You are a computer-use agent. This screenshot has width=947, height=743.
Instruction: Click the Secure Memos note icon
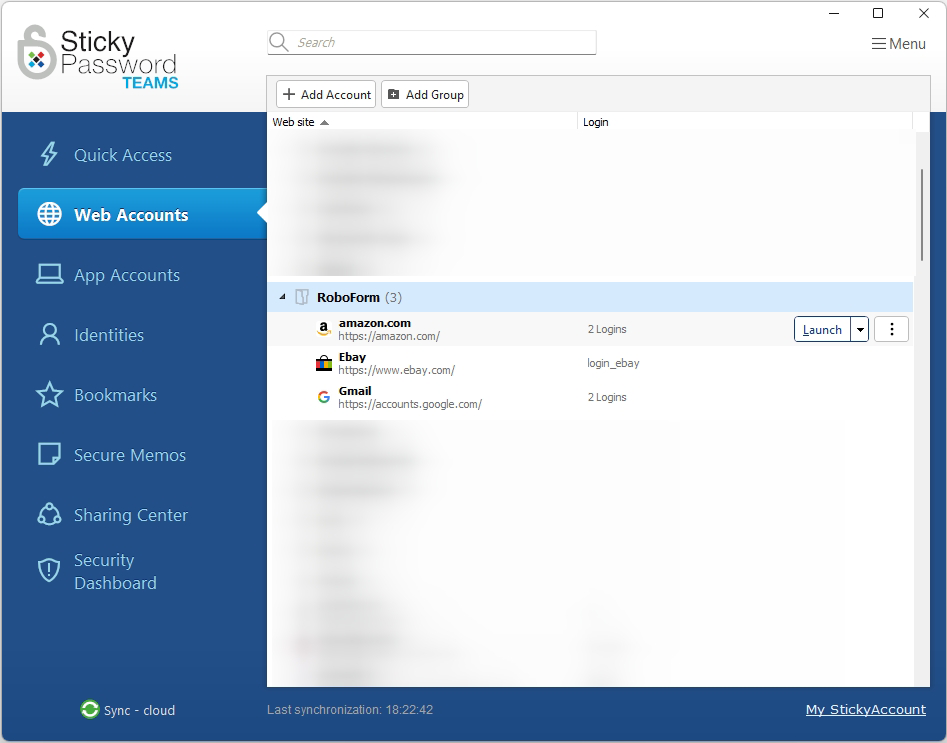tap(50, 454)
